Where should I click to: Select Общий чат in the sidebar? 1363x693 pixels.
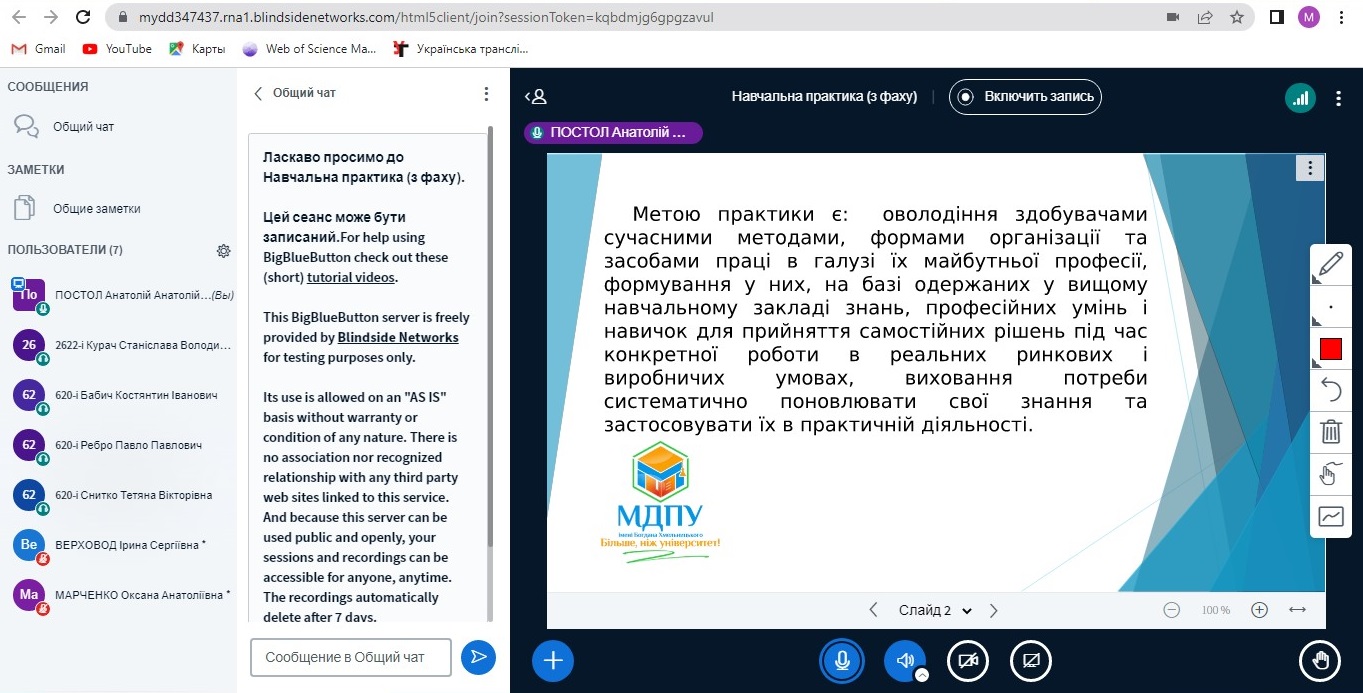pyautogui.click(x=83, y=126)
